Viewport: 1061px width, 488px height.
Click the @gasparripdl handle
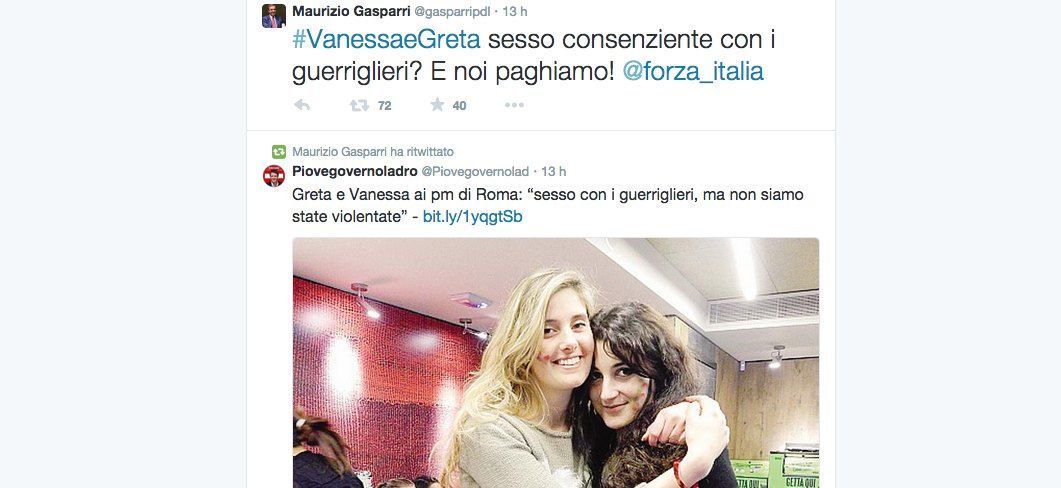451,12
